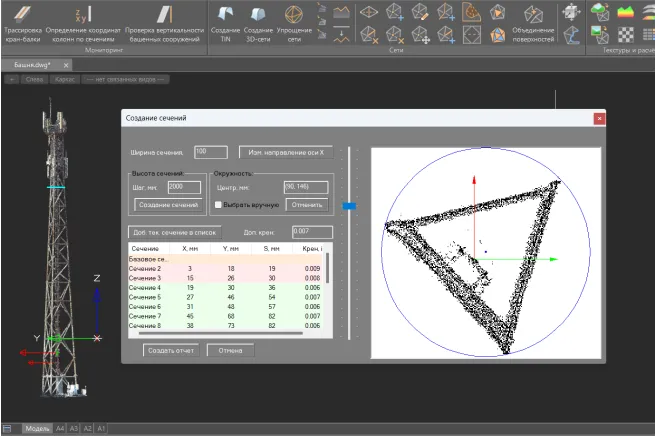
Task: Select the Создание 3D-сети tool
Action: click(258, 14)
